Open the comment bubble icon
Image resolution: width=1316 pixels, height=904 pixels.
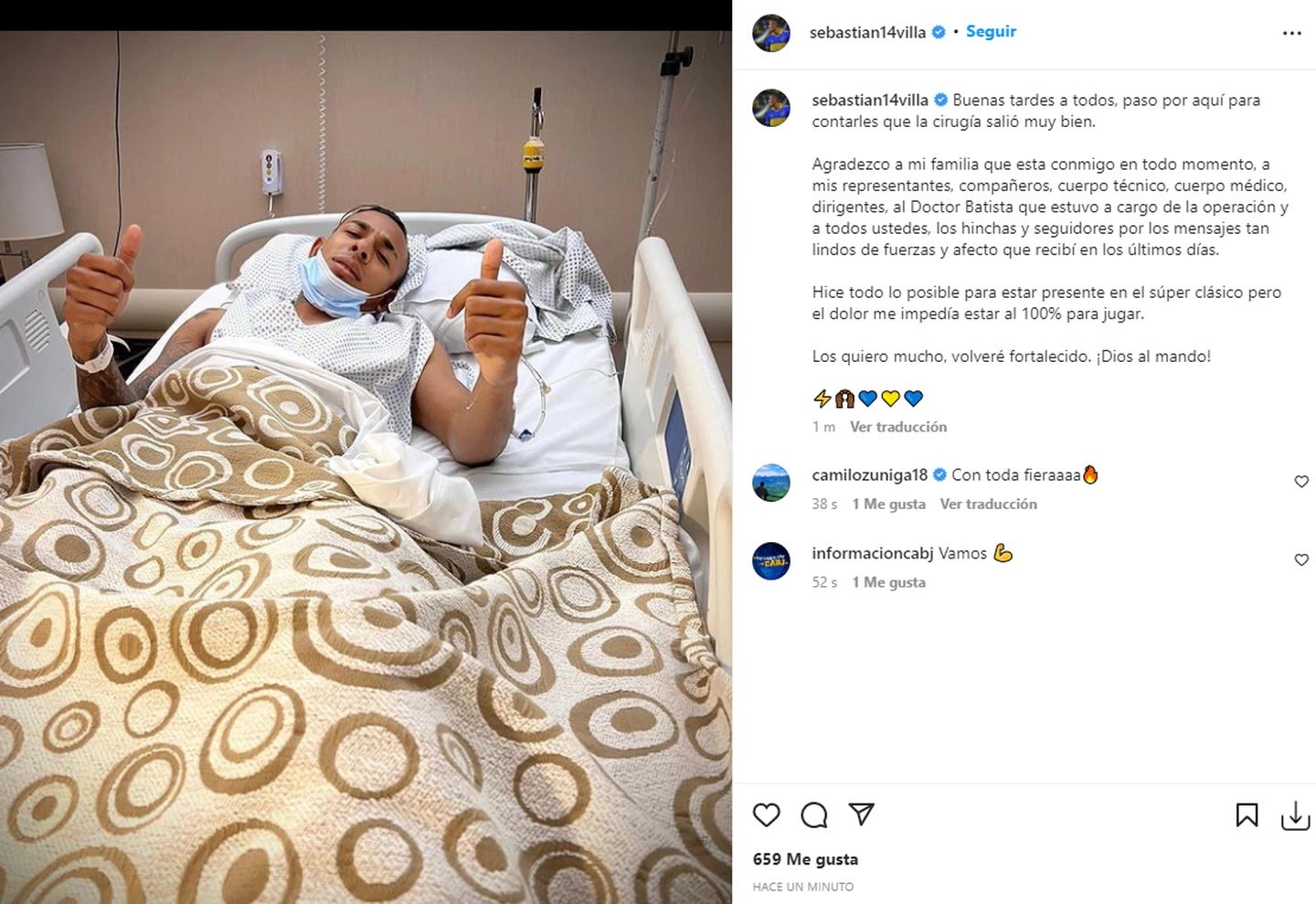(x=813, y=814)
